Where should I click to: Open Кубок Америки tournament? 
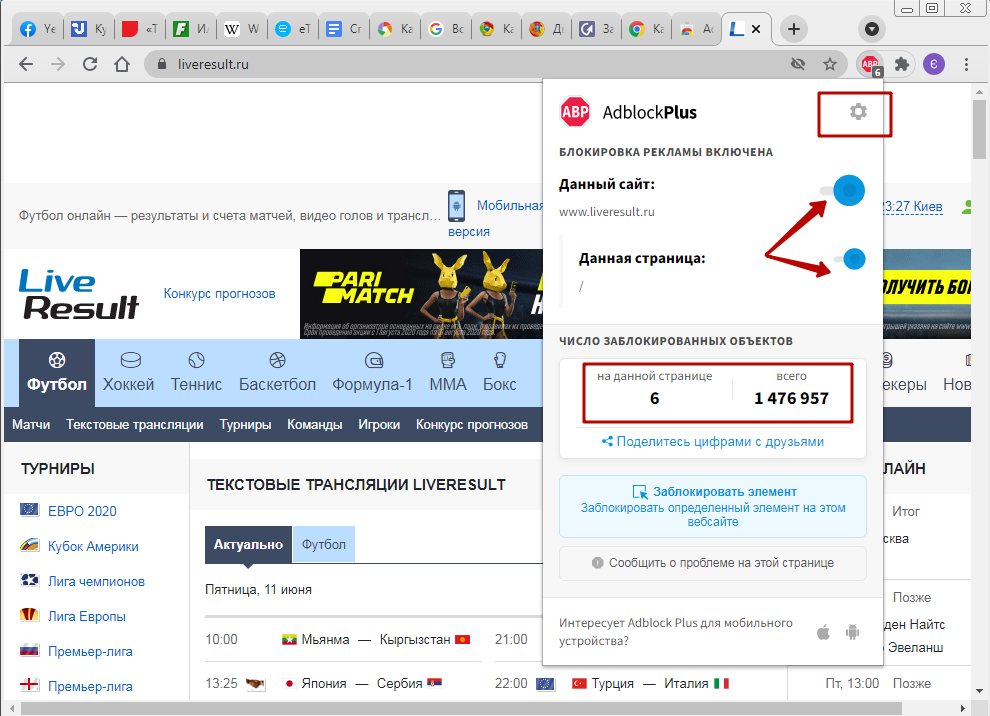[x=93, y=546]
